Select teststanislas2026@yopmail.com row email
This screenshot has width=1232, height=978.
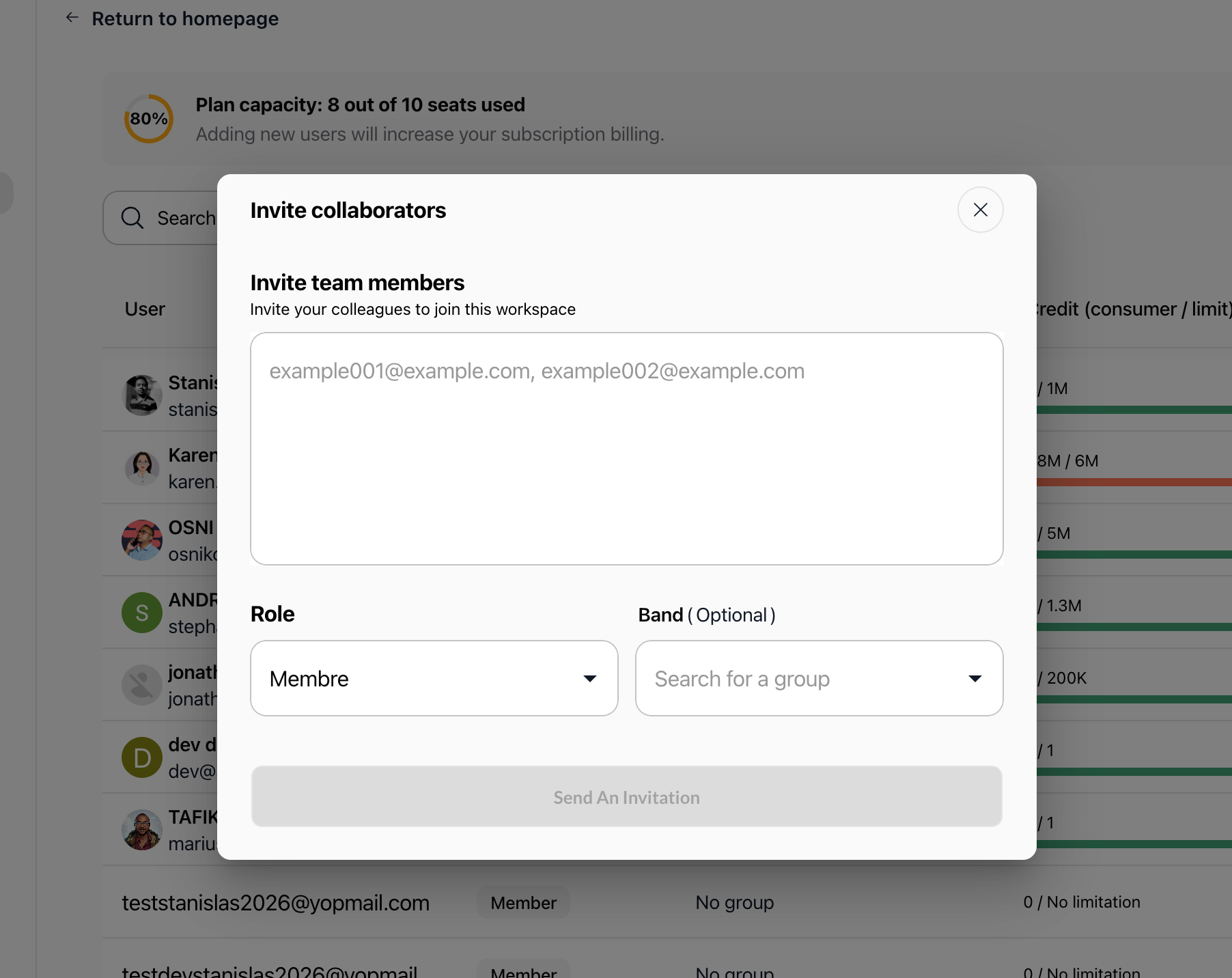point(276,903)
